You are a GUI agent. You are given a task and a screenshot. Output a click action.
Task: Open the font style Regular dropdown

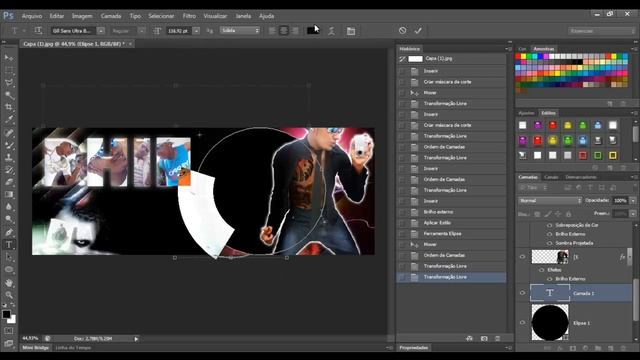[x=141, y=31]
